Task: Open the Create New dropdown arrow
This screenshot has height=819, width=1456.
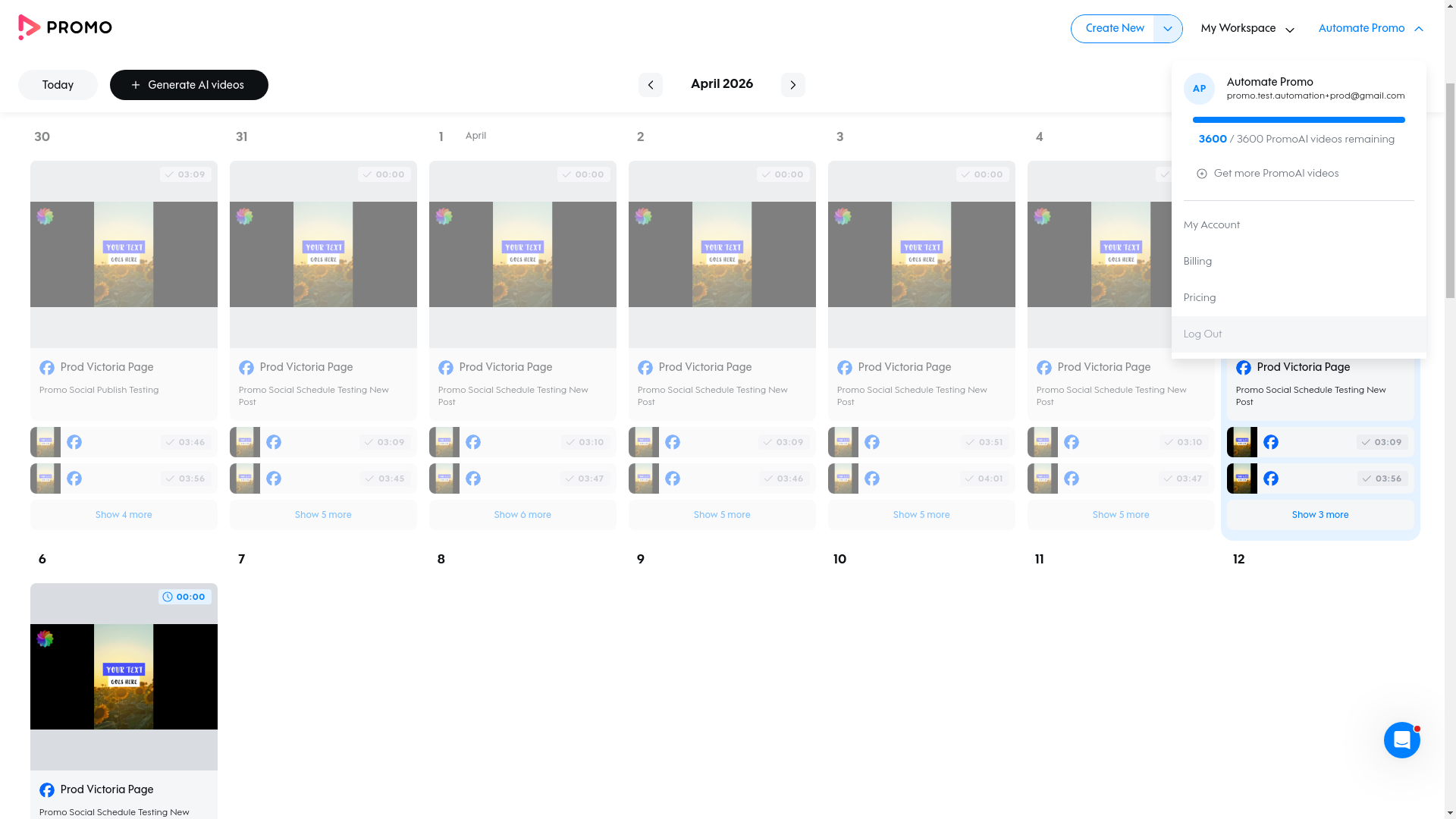Action: 1167,28
